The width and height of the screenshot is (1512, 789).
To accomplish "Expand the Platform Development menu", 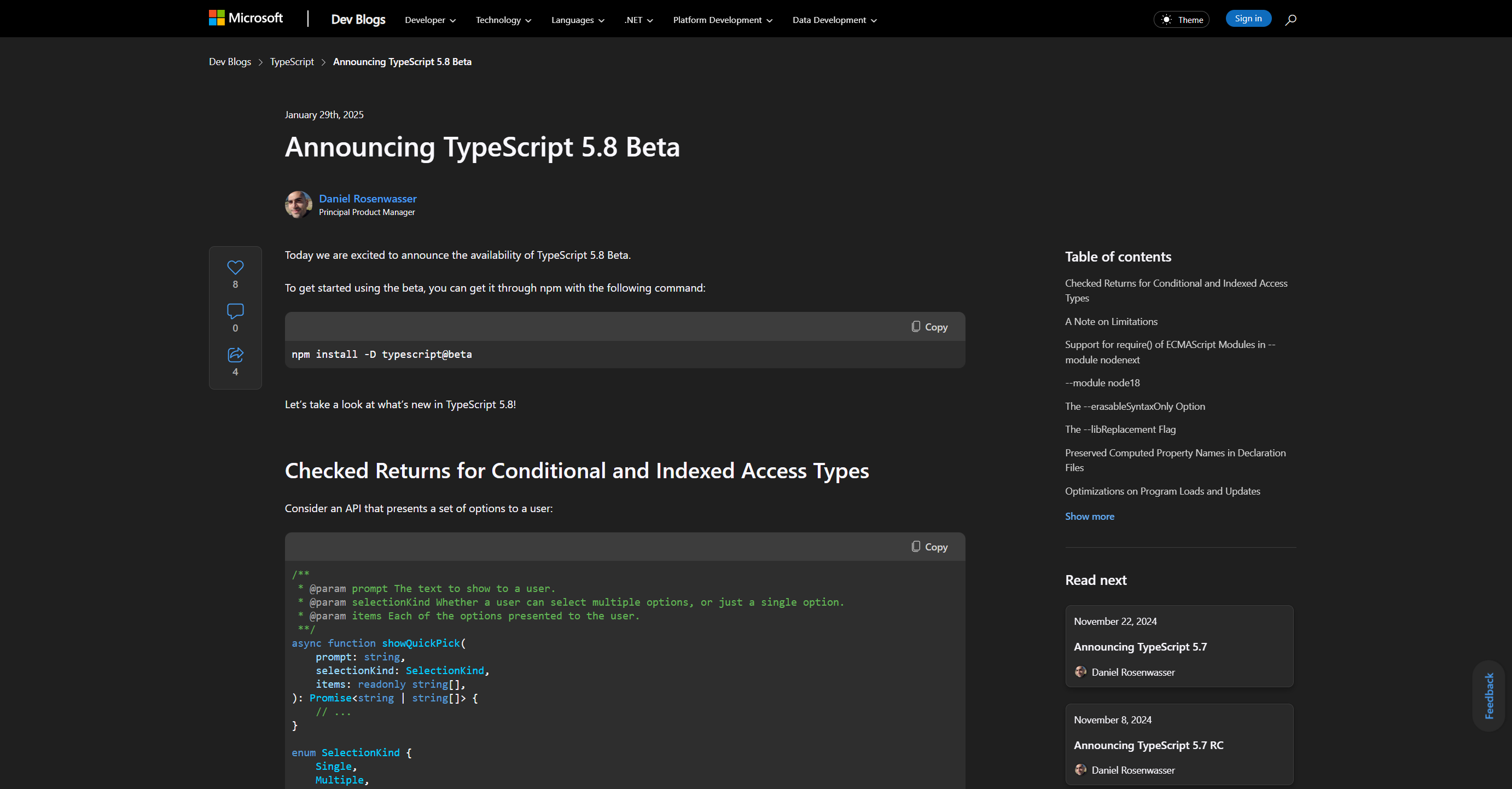I will click(723, 20).
